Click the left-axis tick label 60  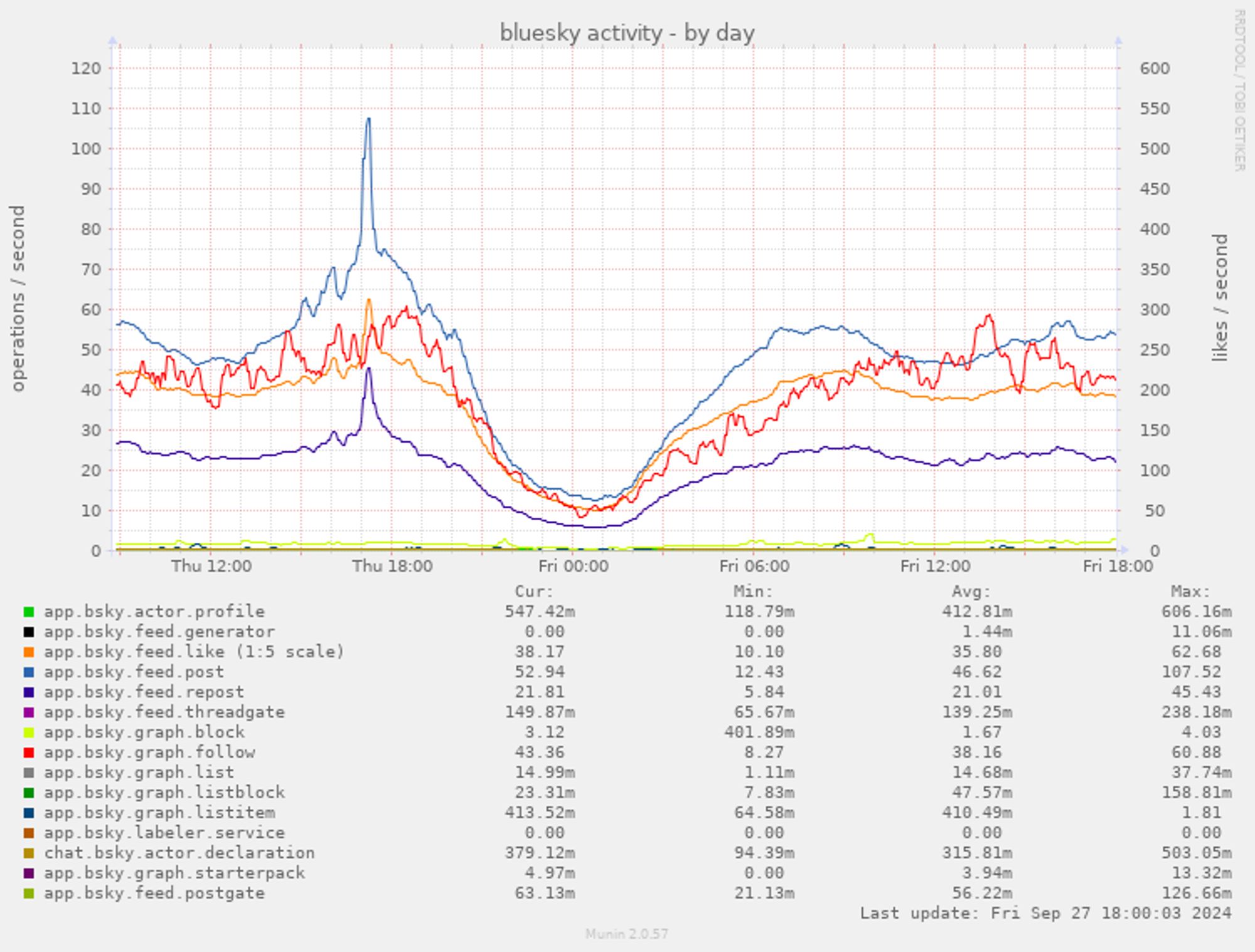click(91, 309)
